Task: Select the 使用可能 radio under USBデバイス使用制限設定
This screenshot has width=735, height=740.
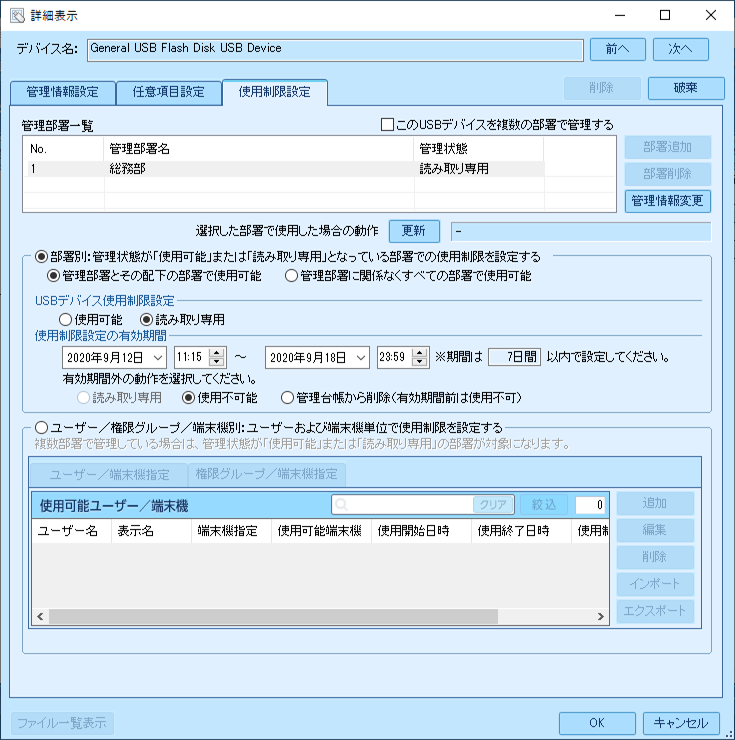Action: 65,320
